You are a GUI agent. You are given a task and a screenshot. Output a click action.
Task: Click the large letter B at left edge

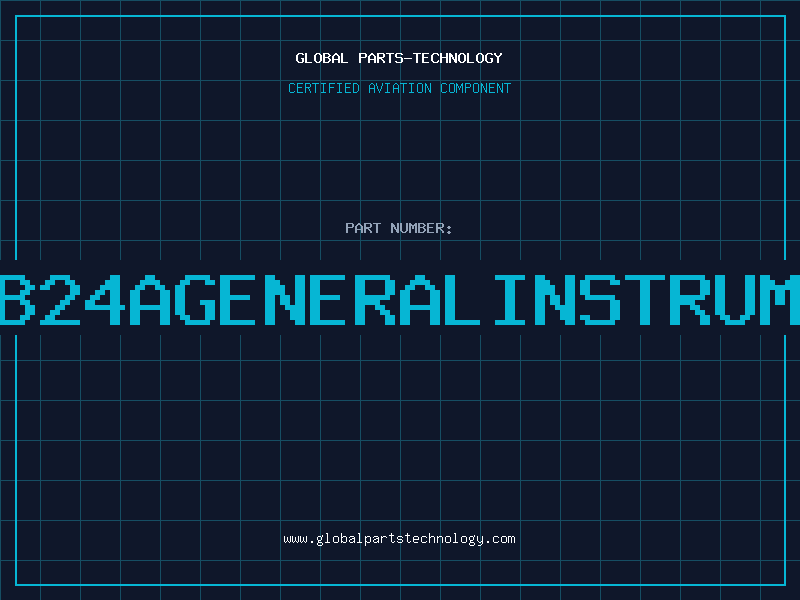click(x=17, y=300)
